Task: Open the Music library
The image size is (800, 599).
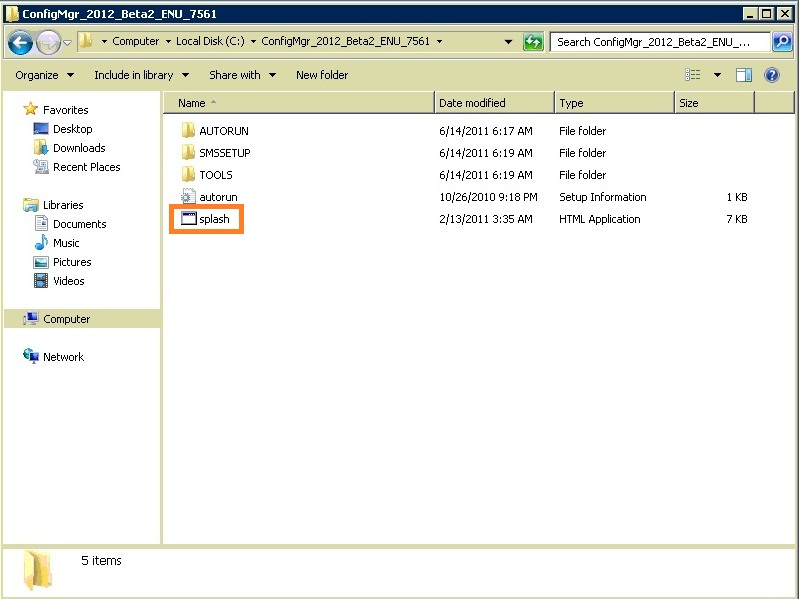Action: 66,243
